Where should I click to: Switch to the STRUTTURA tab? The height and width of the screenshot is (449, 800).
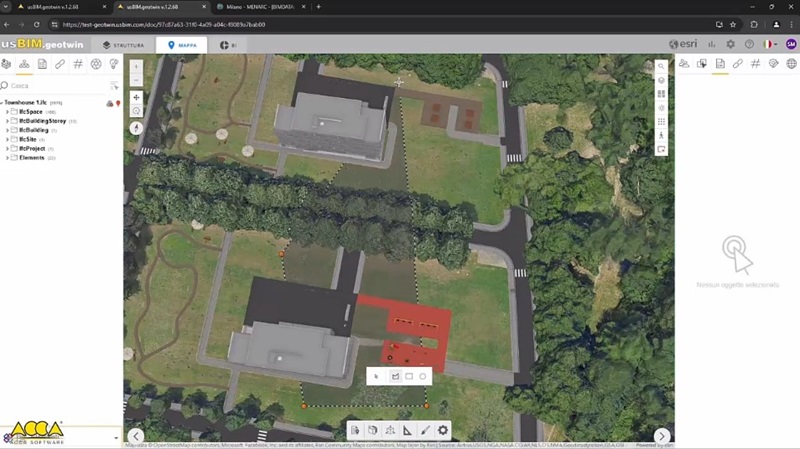click(123, 45)
